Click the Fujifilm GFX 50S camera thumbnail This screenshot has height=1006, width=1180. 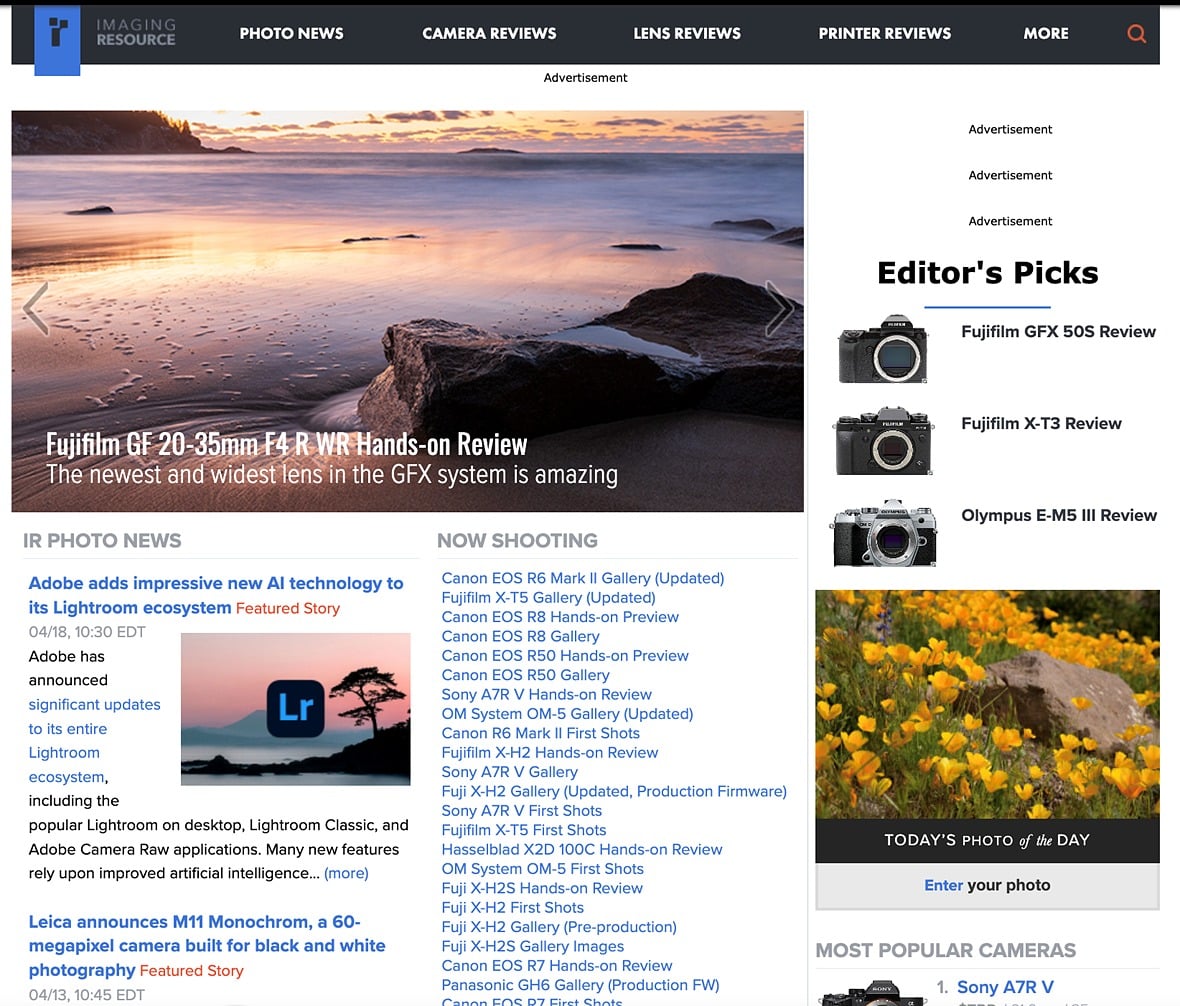coord(883,349)
